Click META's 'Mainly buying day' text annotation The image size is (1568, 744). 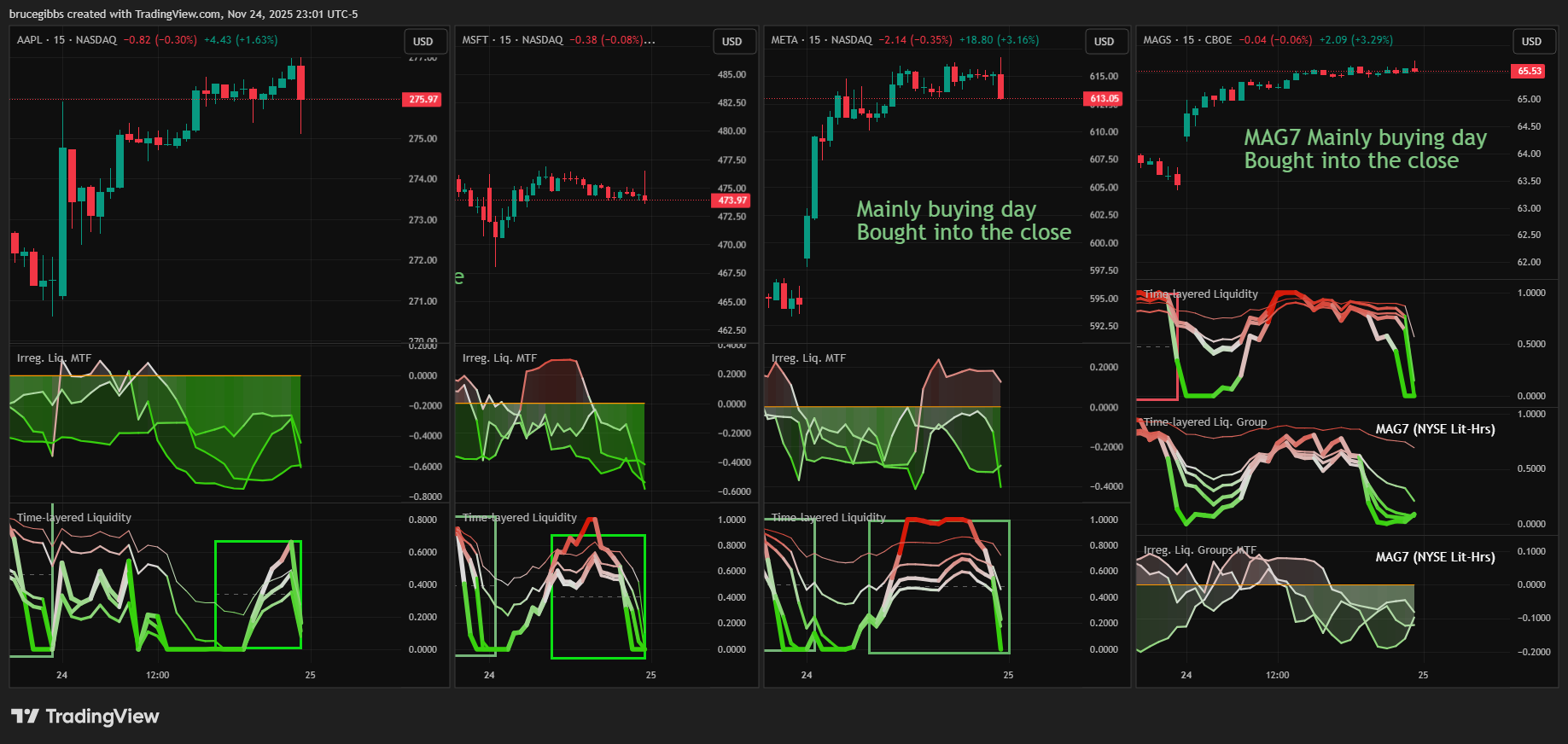[x=946, y=210]
